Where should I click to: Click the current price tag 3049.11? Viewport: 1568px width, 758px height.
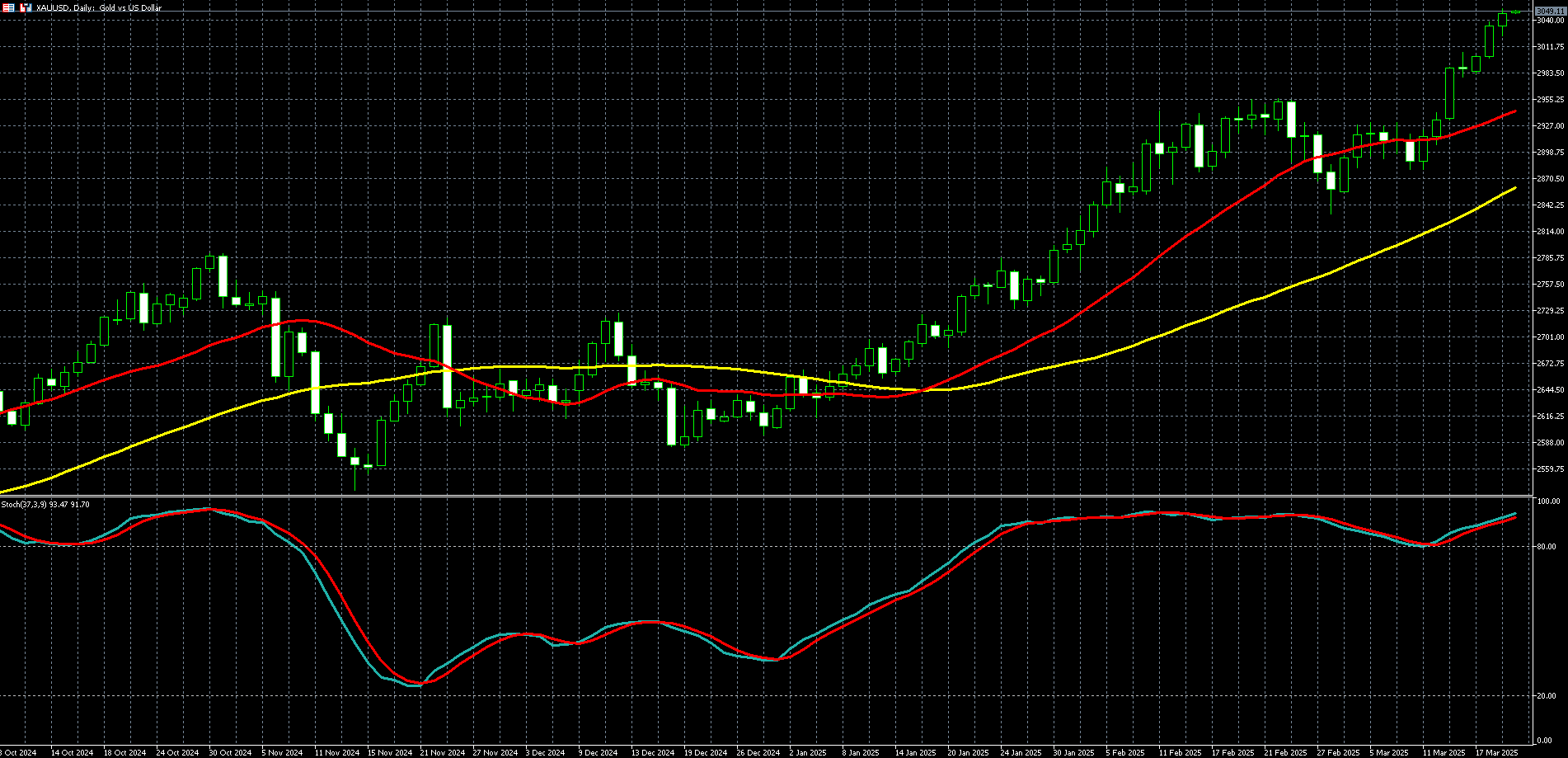click(1550, 11)
